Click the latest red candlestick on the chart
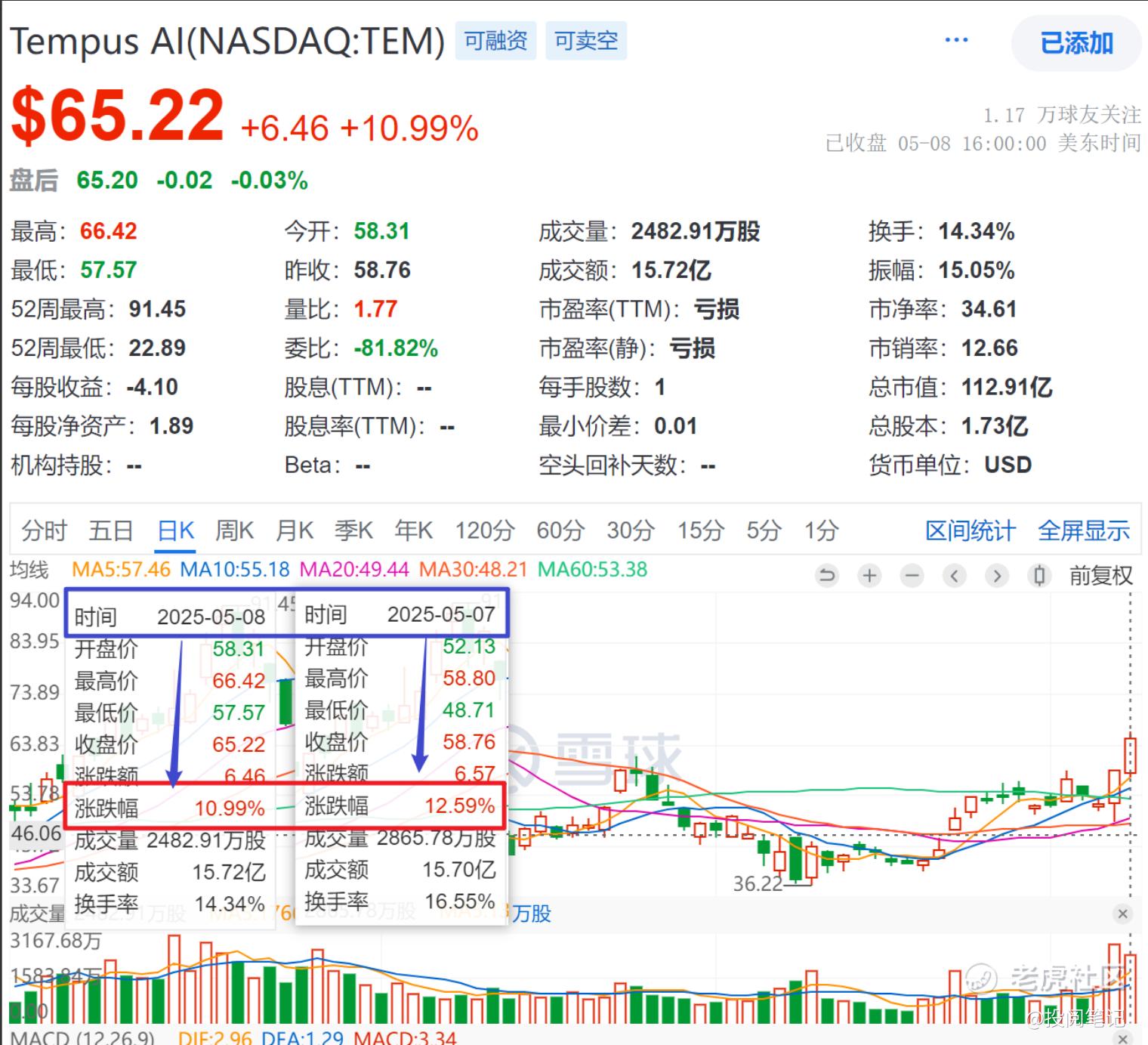The width and height of the screenshot is (1148, 1045). click(x=1131, y=755)
